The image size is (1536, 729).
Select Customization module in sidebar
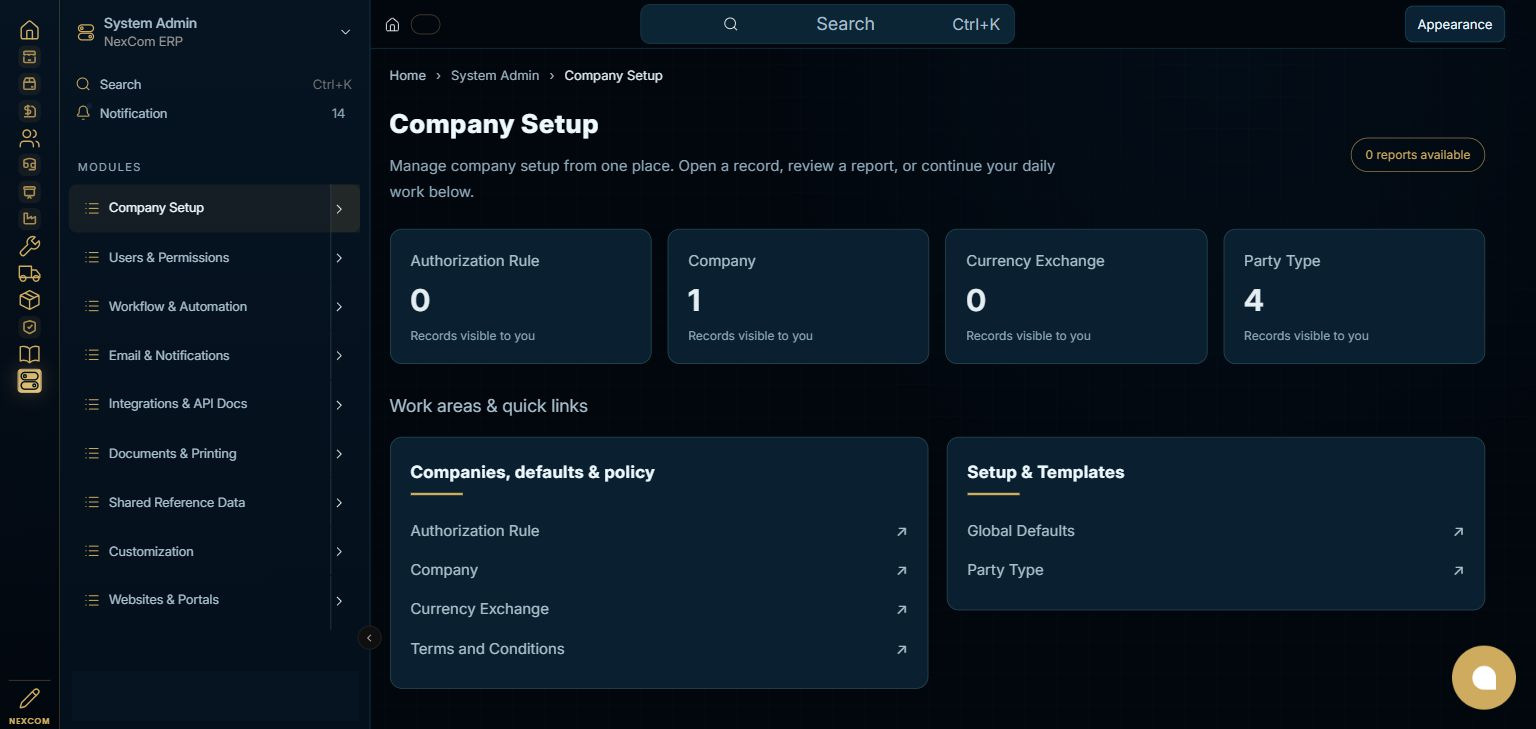(199, 551)
